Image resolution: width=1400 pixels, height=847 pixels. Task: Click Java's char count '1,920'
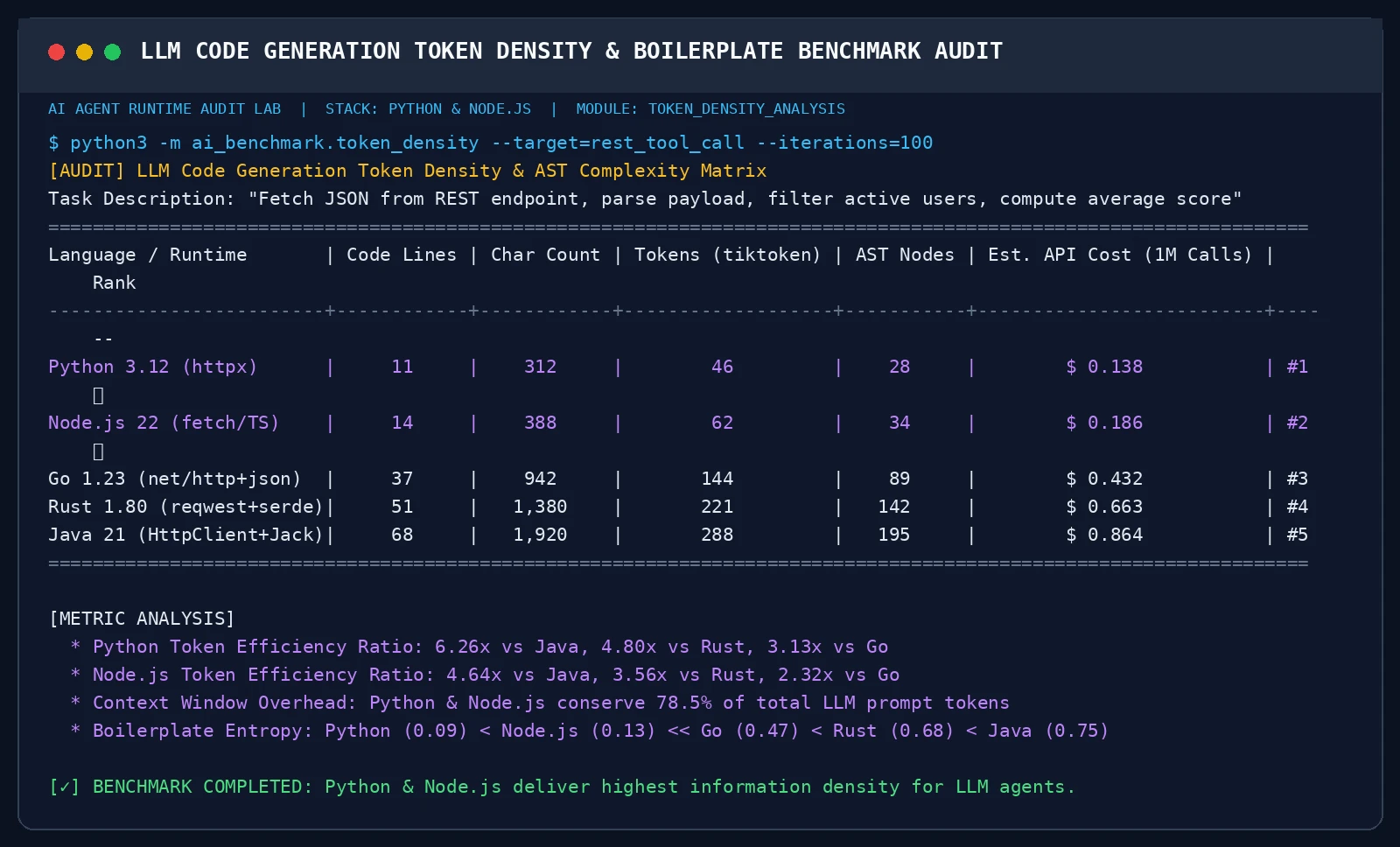[541, 535]
